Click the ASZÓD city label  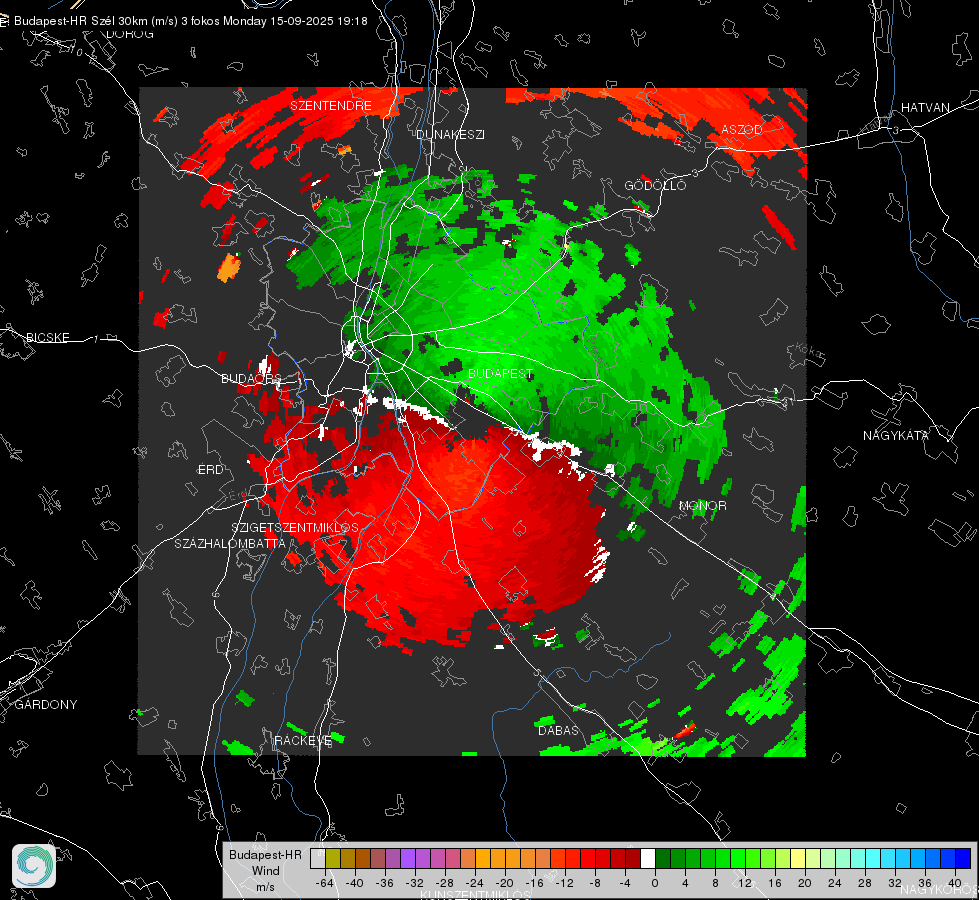tap(742, 129)
